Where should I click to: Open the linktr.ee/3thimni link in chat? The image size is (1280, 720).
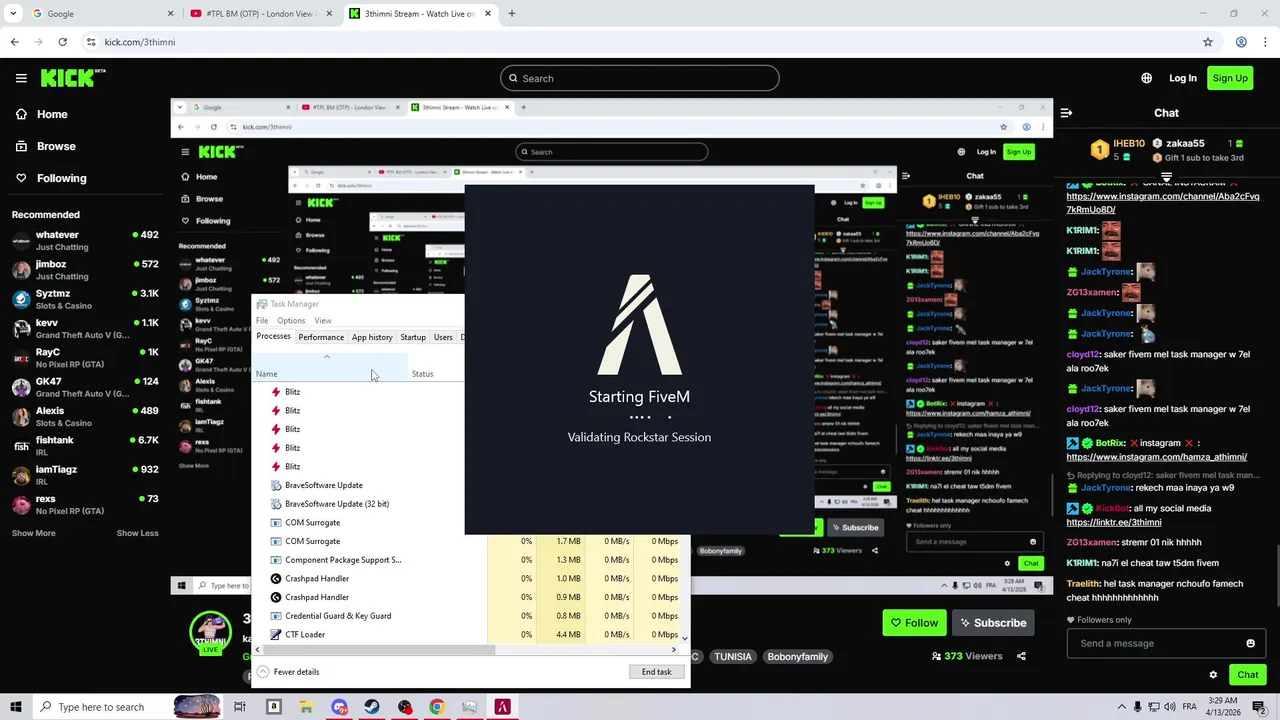(x=1114, y=522)
